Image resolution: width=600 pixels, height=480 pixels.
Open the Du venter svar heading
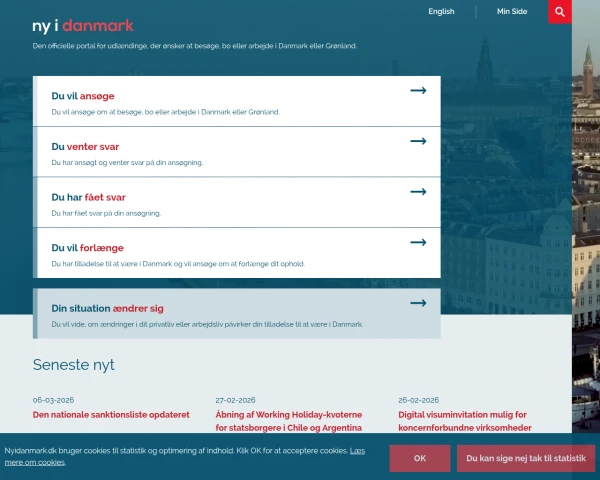click(85, 147)
